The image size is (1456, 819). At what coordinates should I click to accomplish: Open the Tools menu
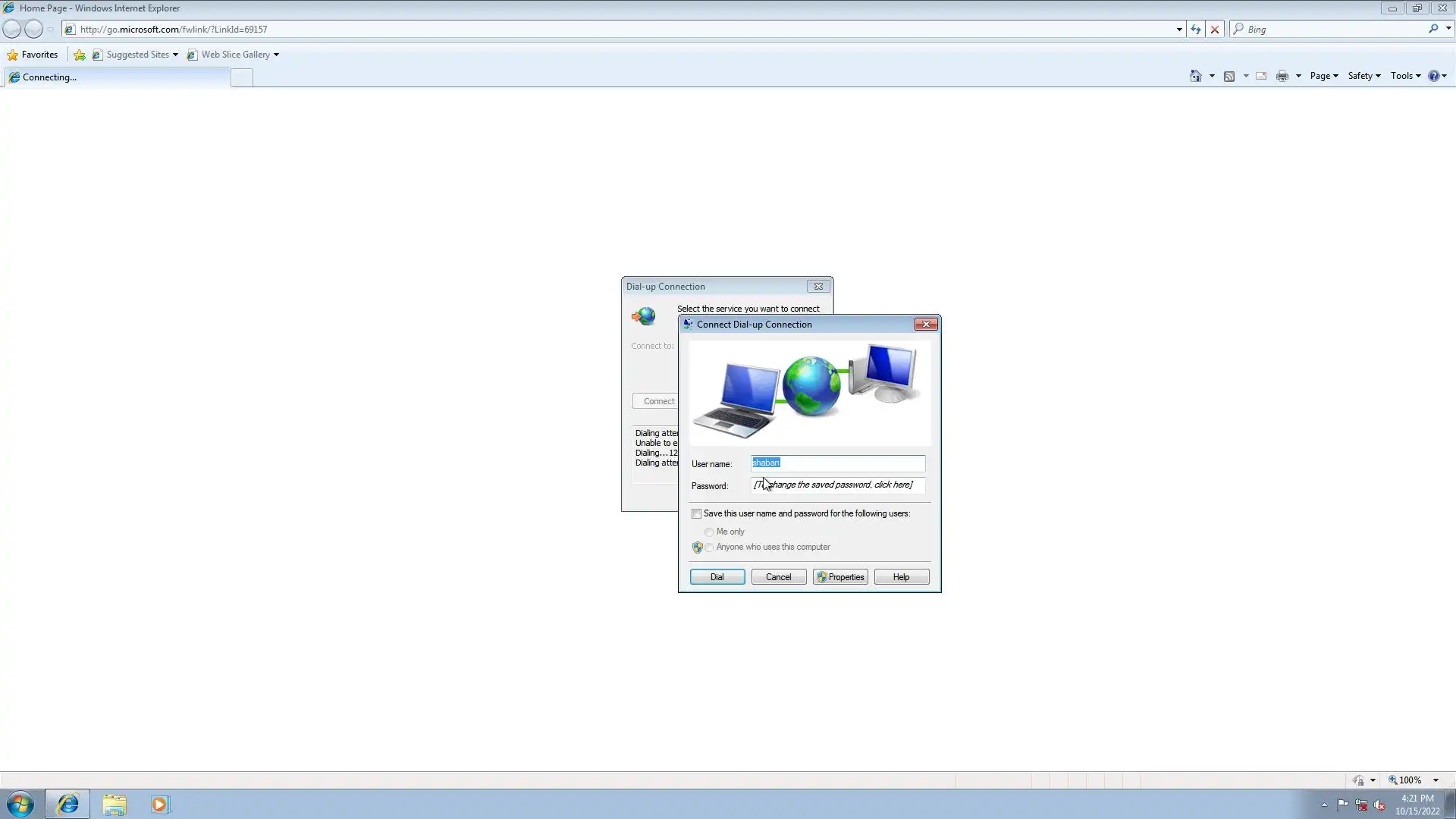point(1405,76)
